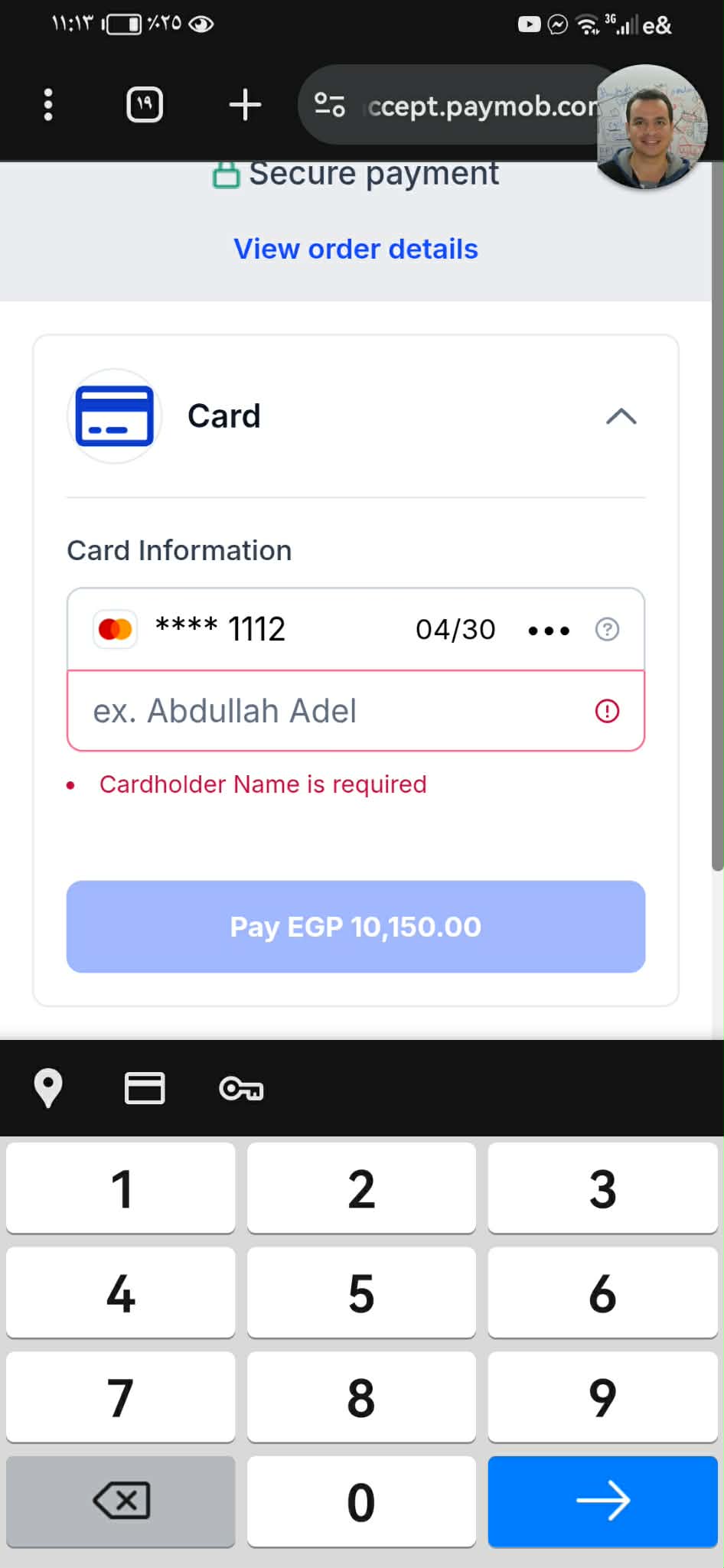The height and width of the screenshot is (1568, 724).
Task: Open the tab switcher showing 19 tabs
Action: point(144,105)
